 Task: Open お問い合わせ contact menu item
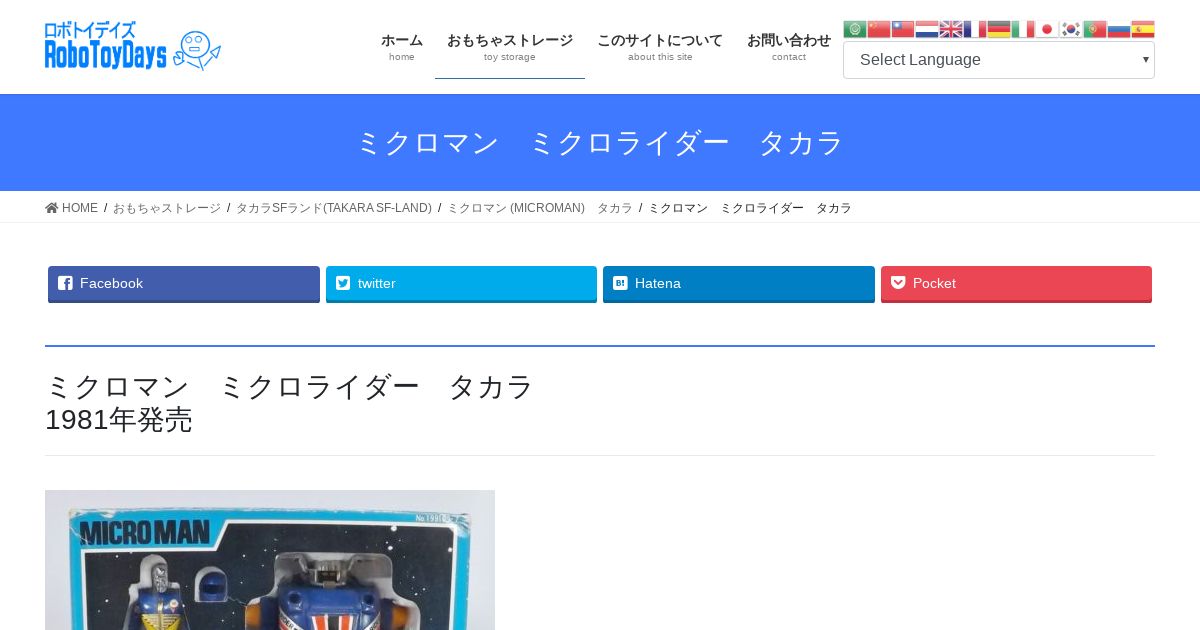point(789,47)
